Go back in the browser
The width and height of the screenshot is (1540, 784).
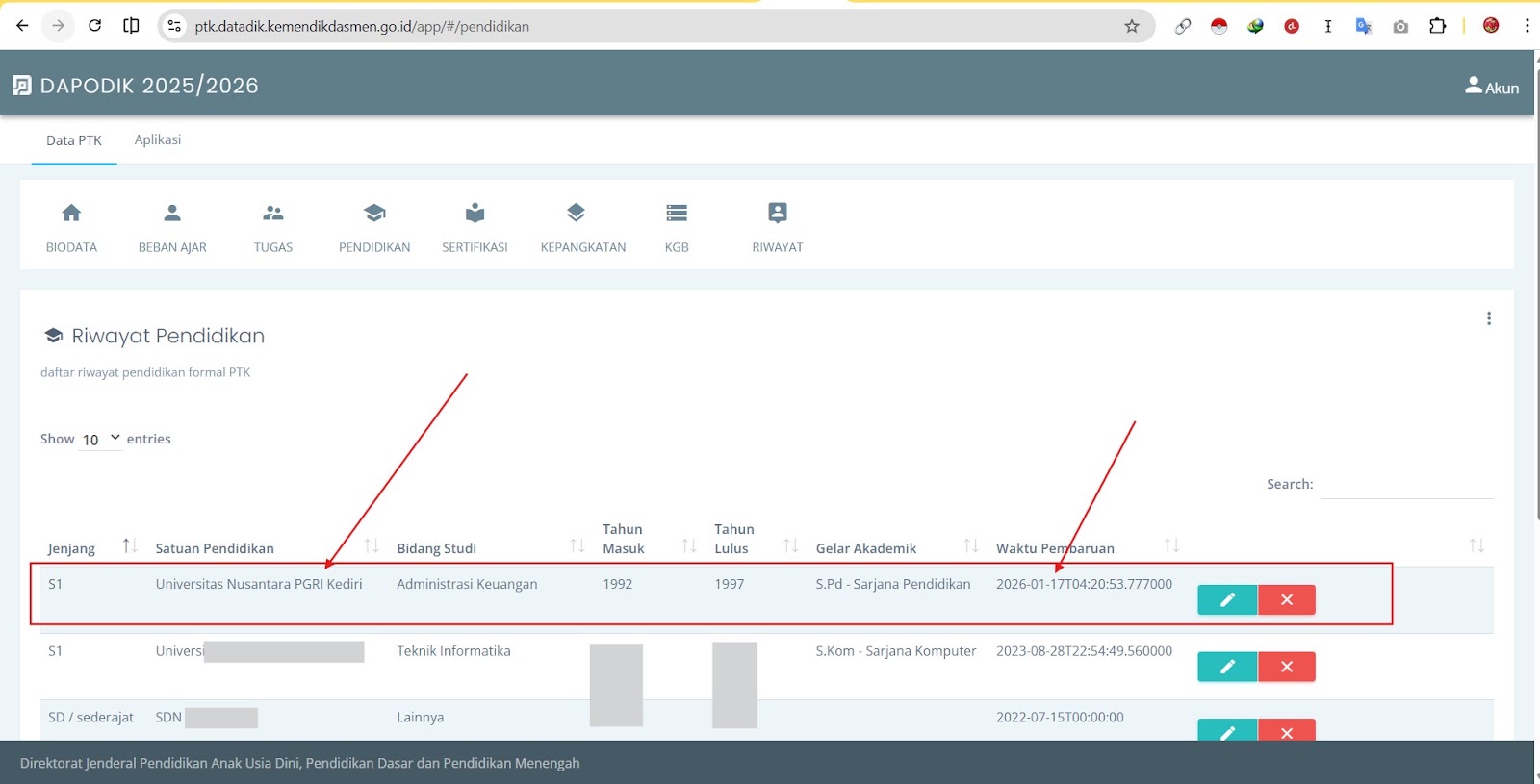(22, 26)
